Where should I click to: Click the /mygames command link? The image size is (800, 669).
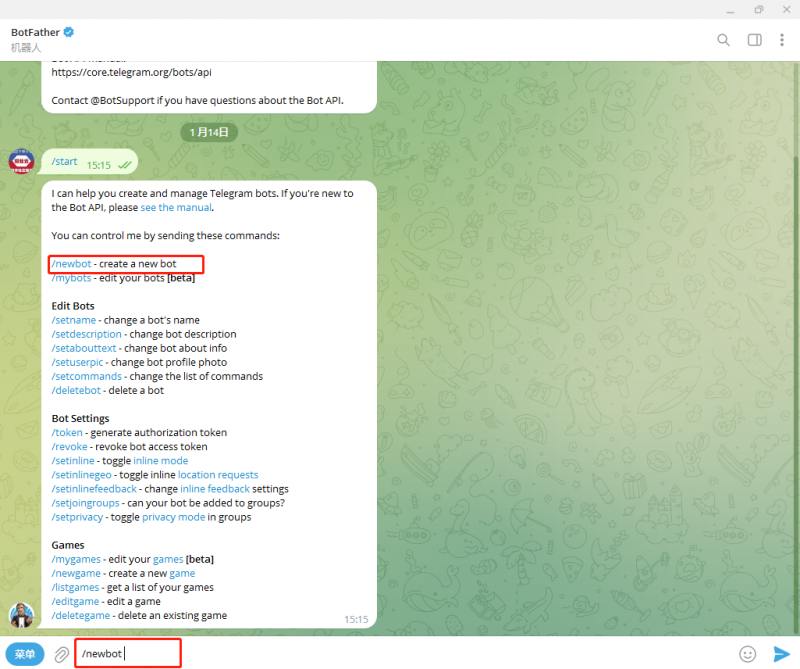click(76, 559)
